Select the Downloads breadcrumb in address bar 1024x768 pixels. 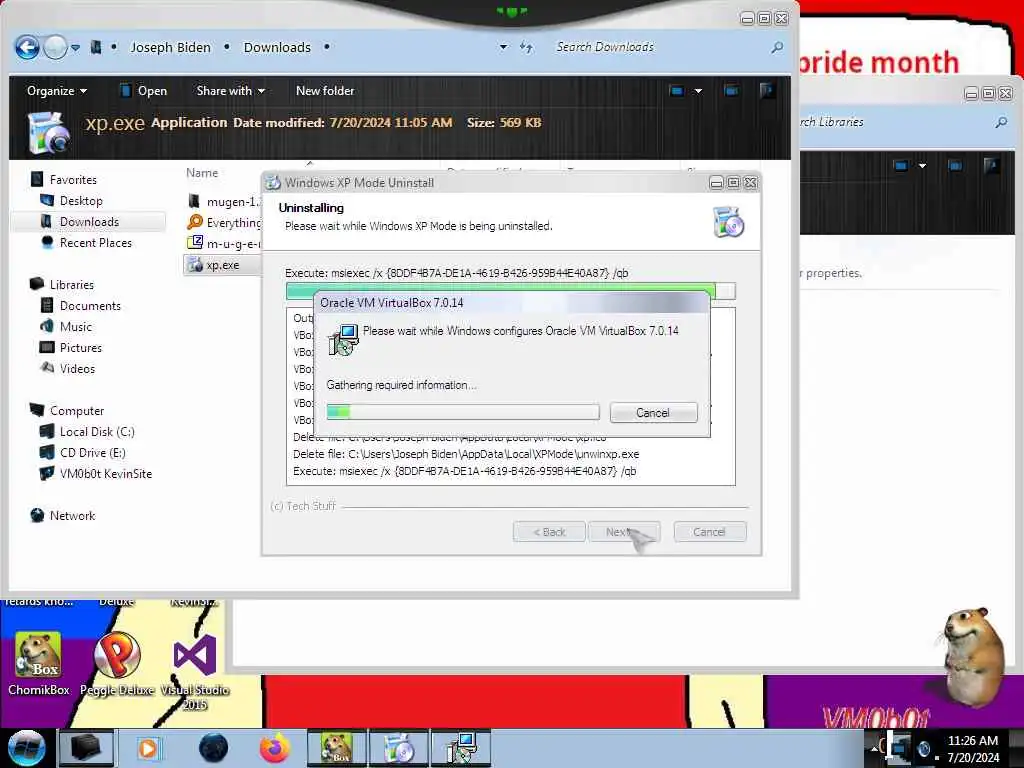(277, 47)
